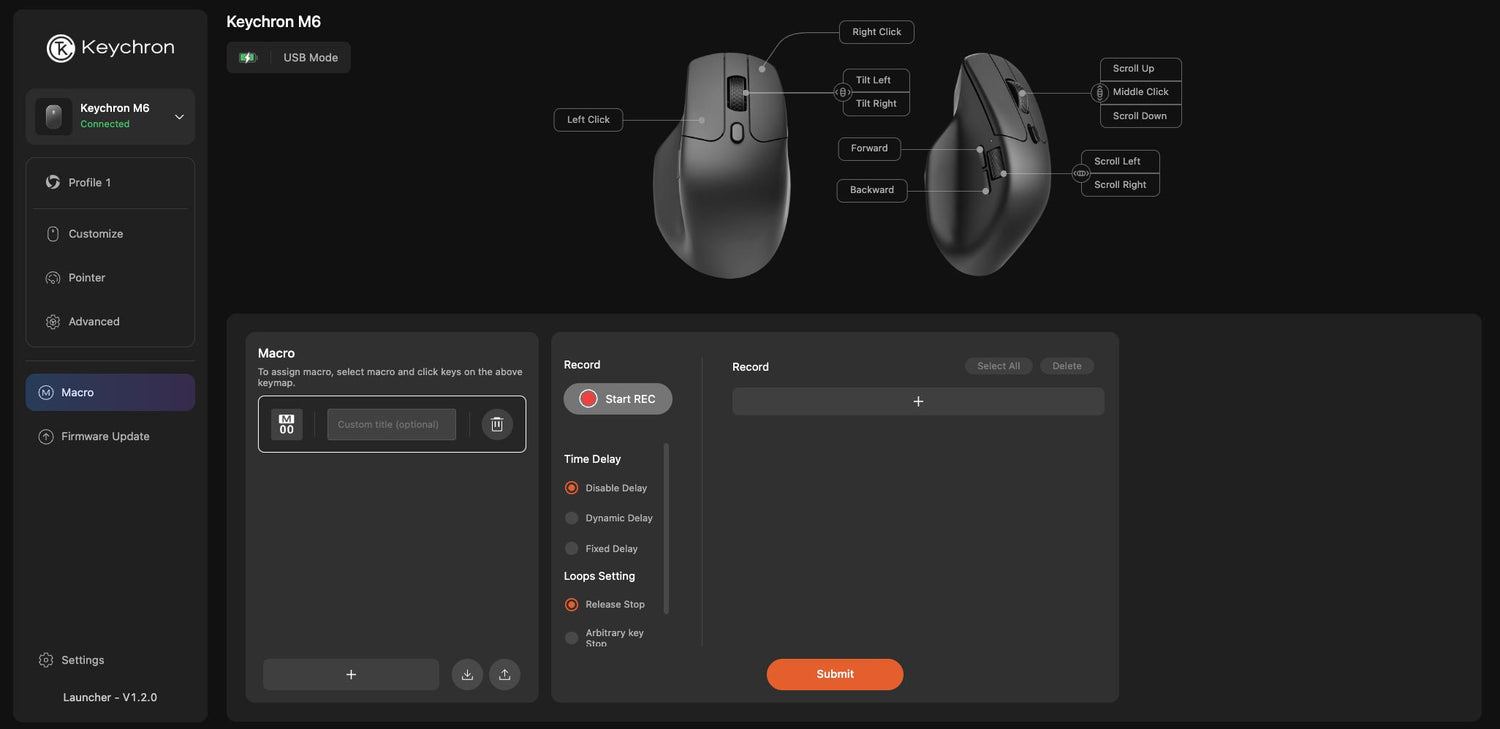The width and height of the screenshot is (1500, 729).
Task: Click the Keychron logo in the sidebar
Action: click(110, 48)
